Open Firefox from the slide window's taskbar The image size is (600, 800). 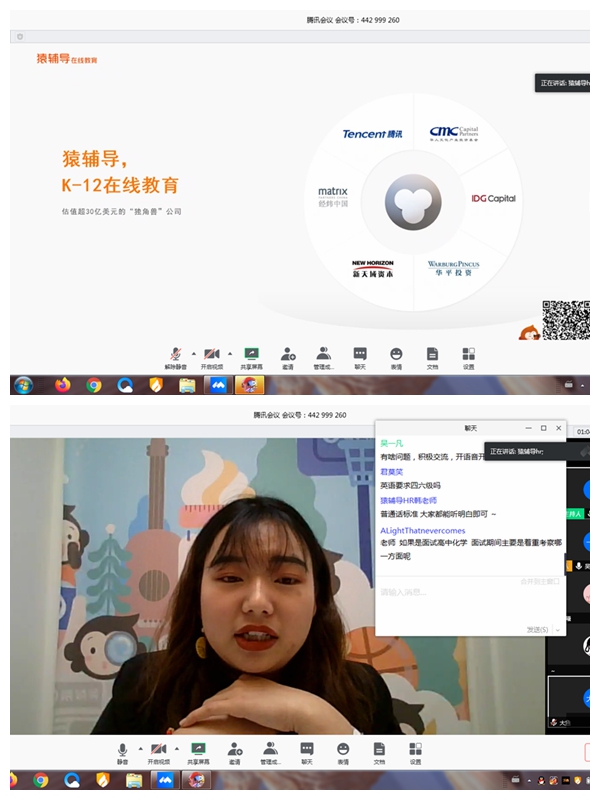point(63,385)
